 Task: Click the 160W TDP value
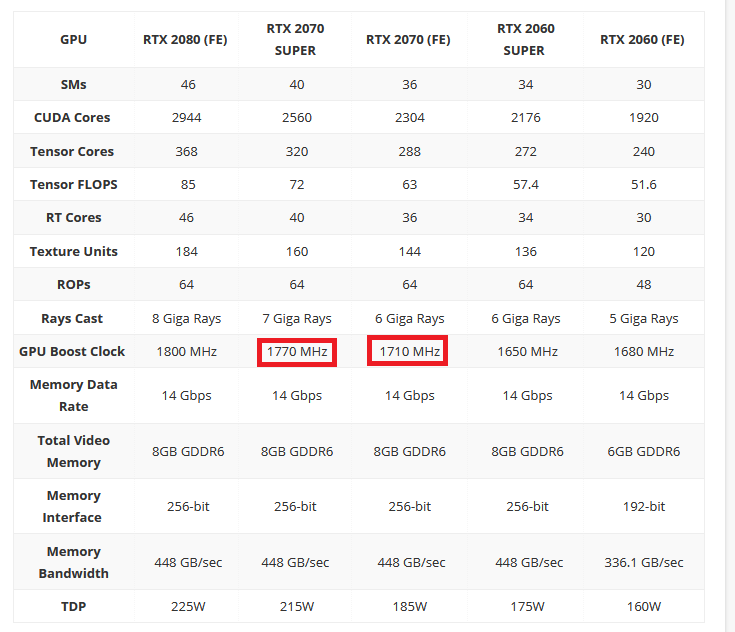click(x=644, y=607)
